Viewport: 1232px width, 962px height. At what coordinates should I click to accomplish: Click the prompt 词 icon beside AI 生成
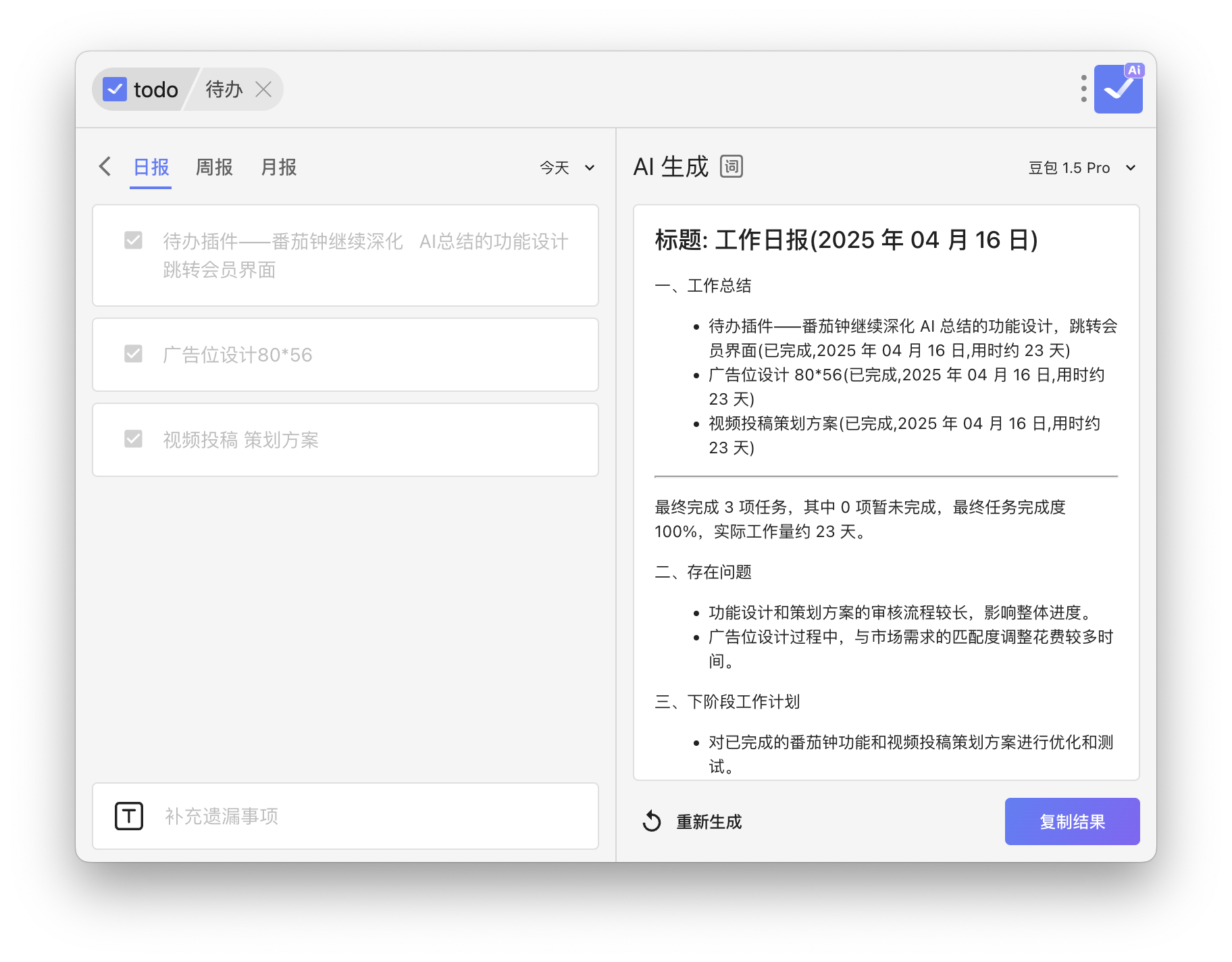[x=731, y=166]
